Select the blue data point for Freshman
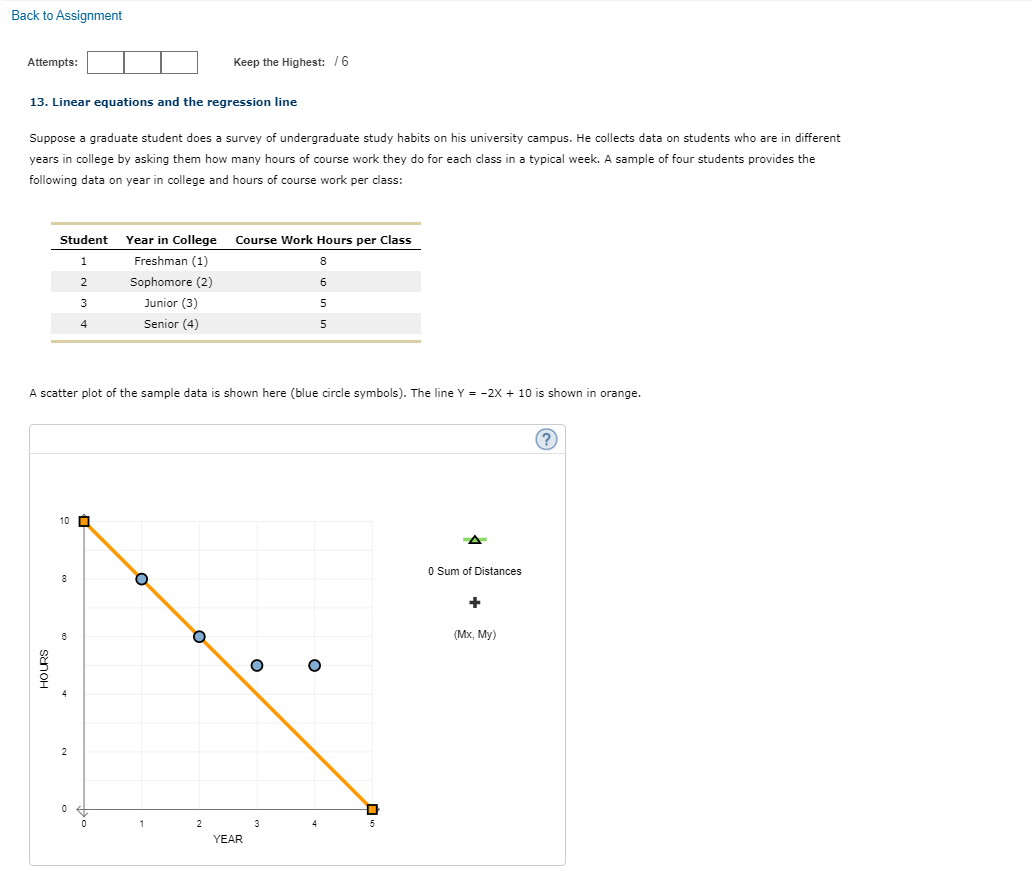 (x=141, y=578)
